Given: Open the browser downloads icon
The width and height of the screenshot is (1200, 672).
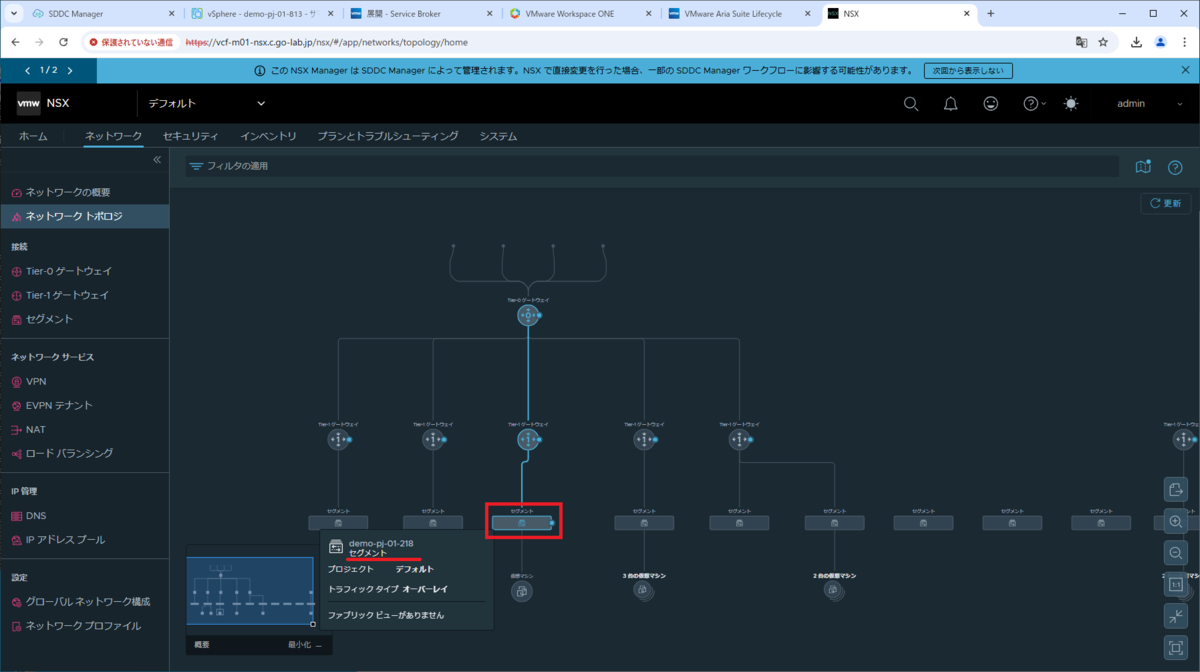Looking at the screenshot, I should coord(1137,43).
